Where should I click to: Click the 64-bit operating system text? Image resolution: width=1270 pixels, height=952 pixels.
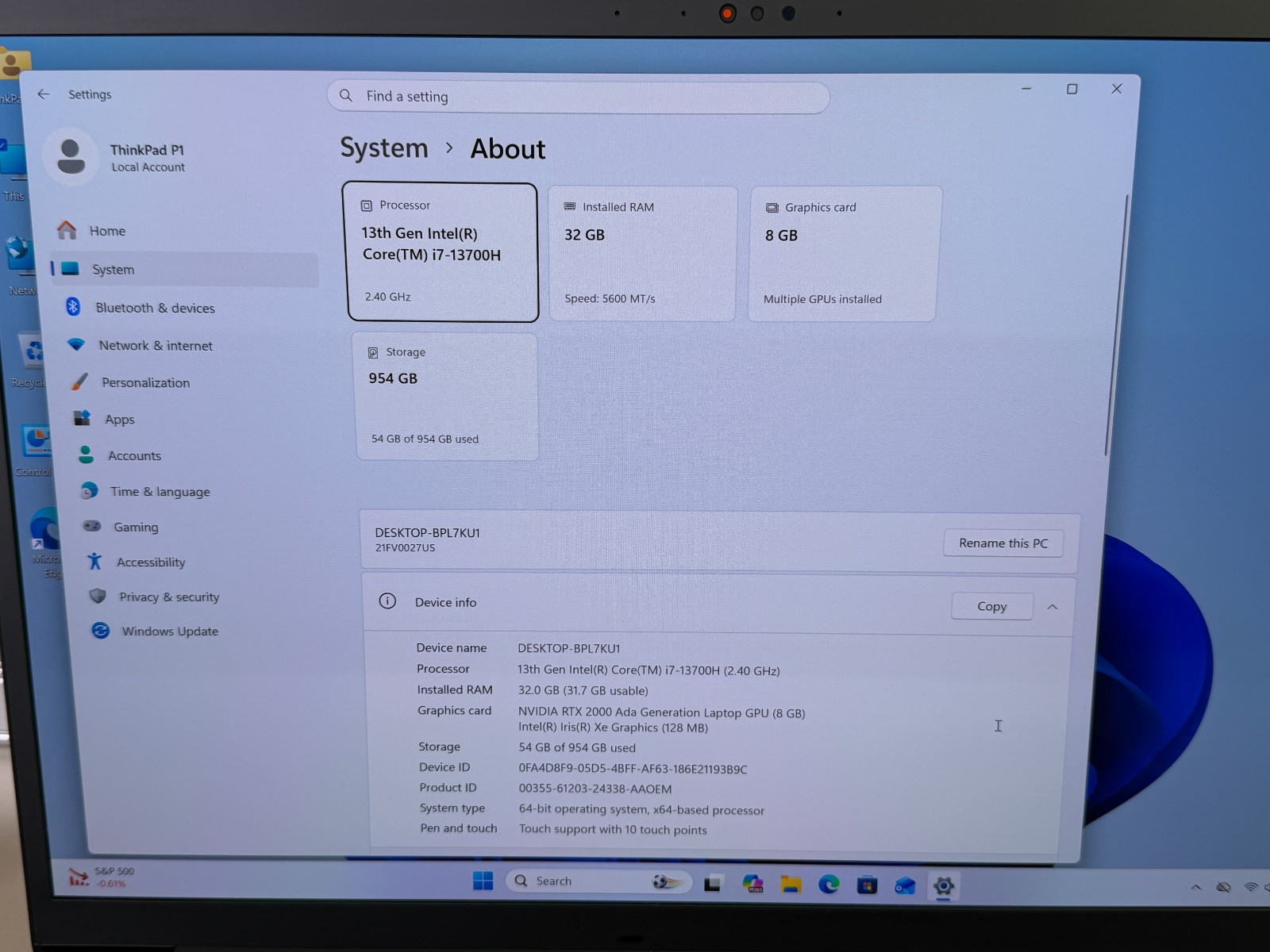[x=641, y=809]
